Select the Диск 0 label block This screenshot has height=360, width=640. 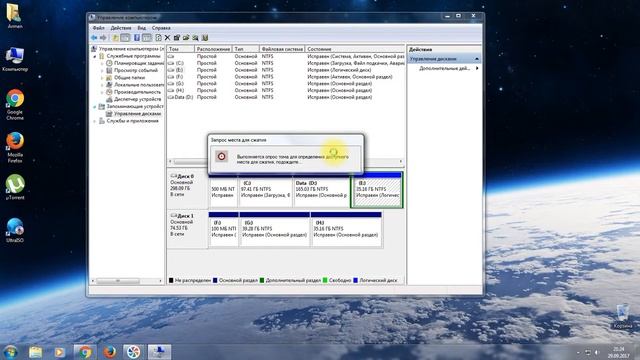tap(187, 190)
